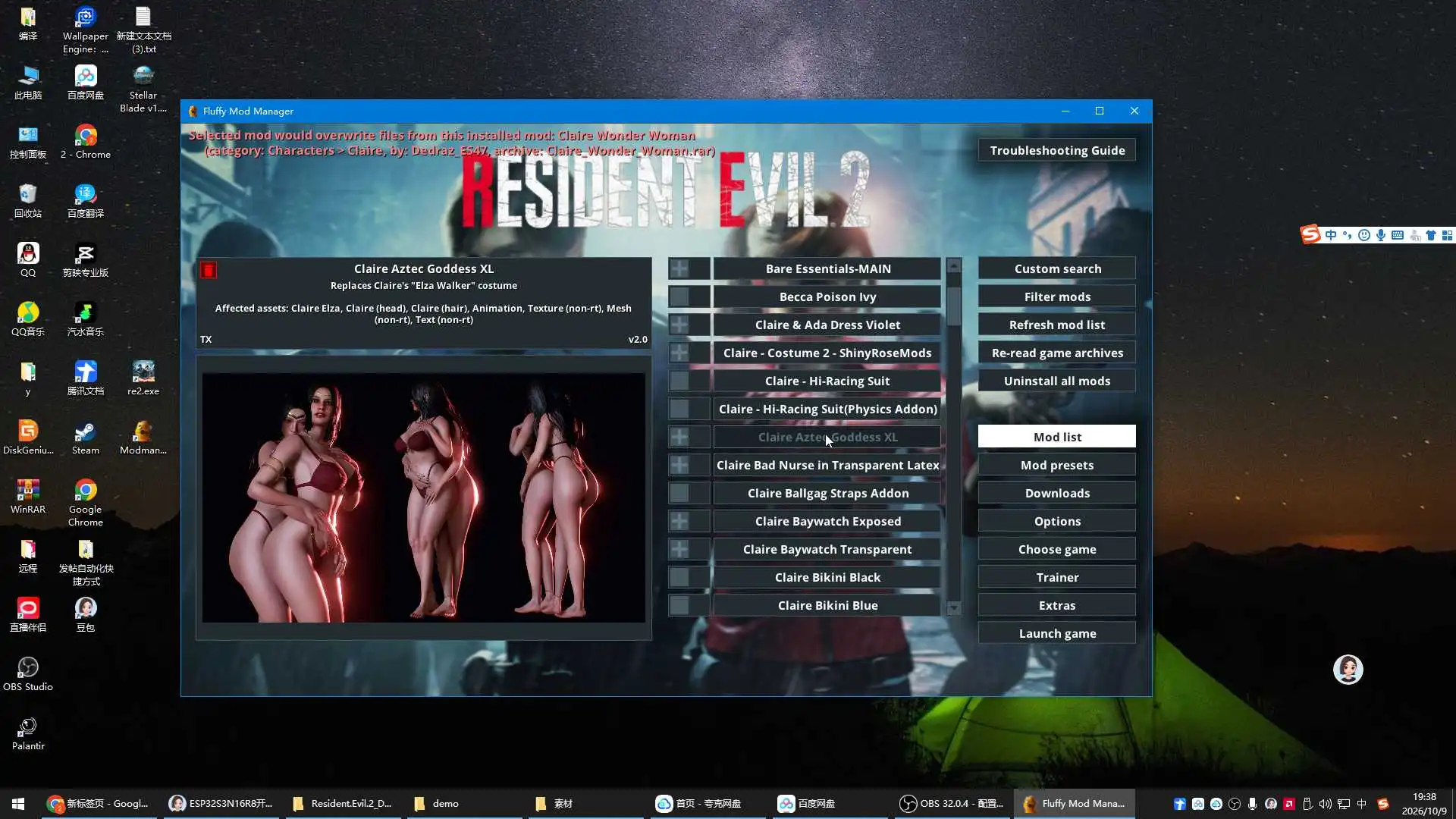The image size is (1456, 819).
Task: Select the Claire Bad Nurse in Transparent Latex mod
Action: click(827, 465)
